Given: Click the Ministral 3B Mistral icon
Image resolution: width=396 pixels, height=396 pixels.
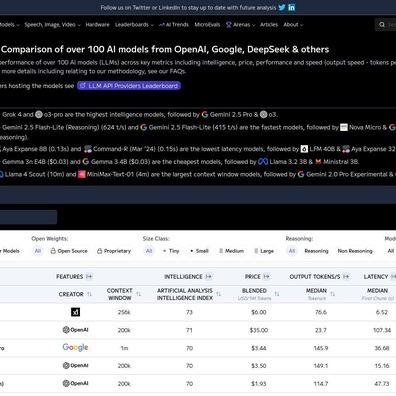Looking at the screenshot, I should (318, 162).
